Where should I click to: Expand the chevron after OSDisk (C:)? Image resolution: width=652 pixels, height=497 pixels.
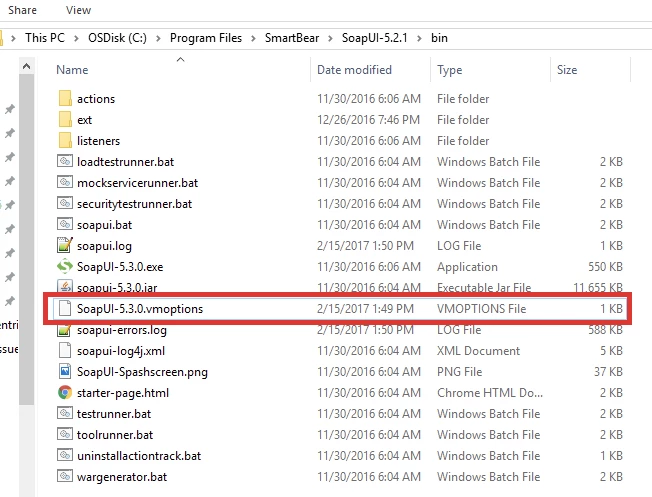[158, 38]
